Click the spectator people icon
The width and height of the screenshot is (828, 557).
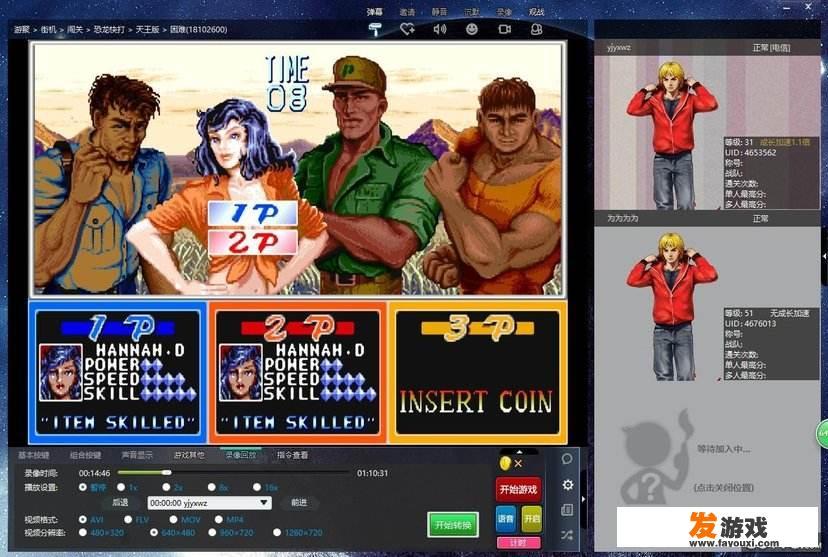click(536, 29)
